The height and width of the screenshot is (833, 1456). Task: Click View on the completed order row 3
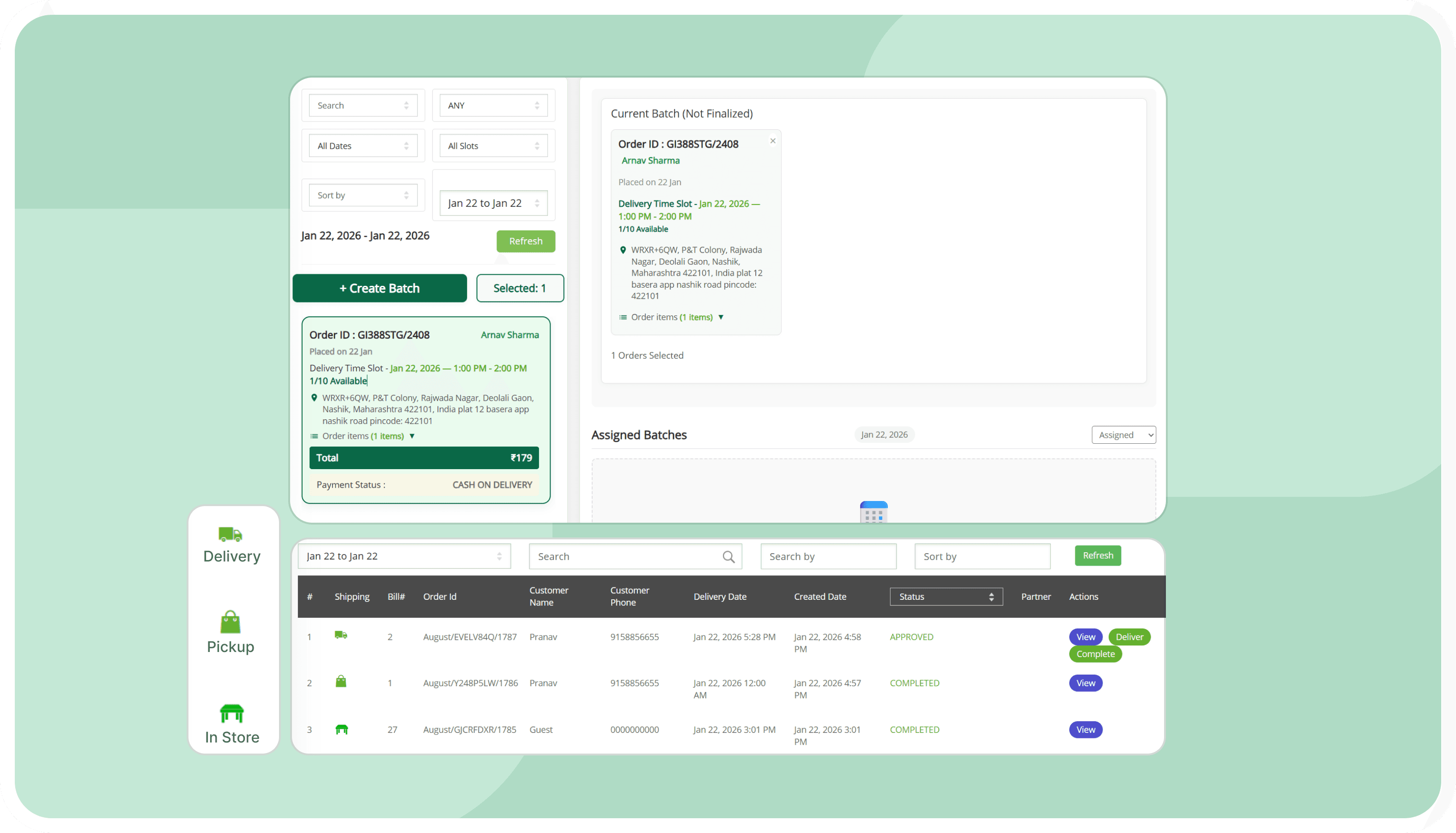tap(1085, 729)
